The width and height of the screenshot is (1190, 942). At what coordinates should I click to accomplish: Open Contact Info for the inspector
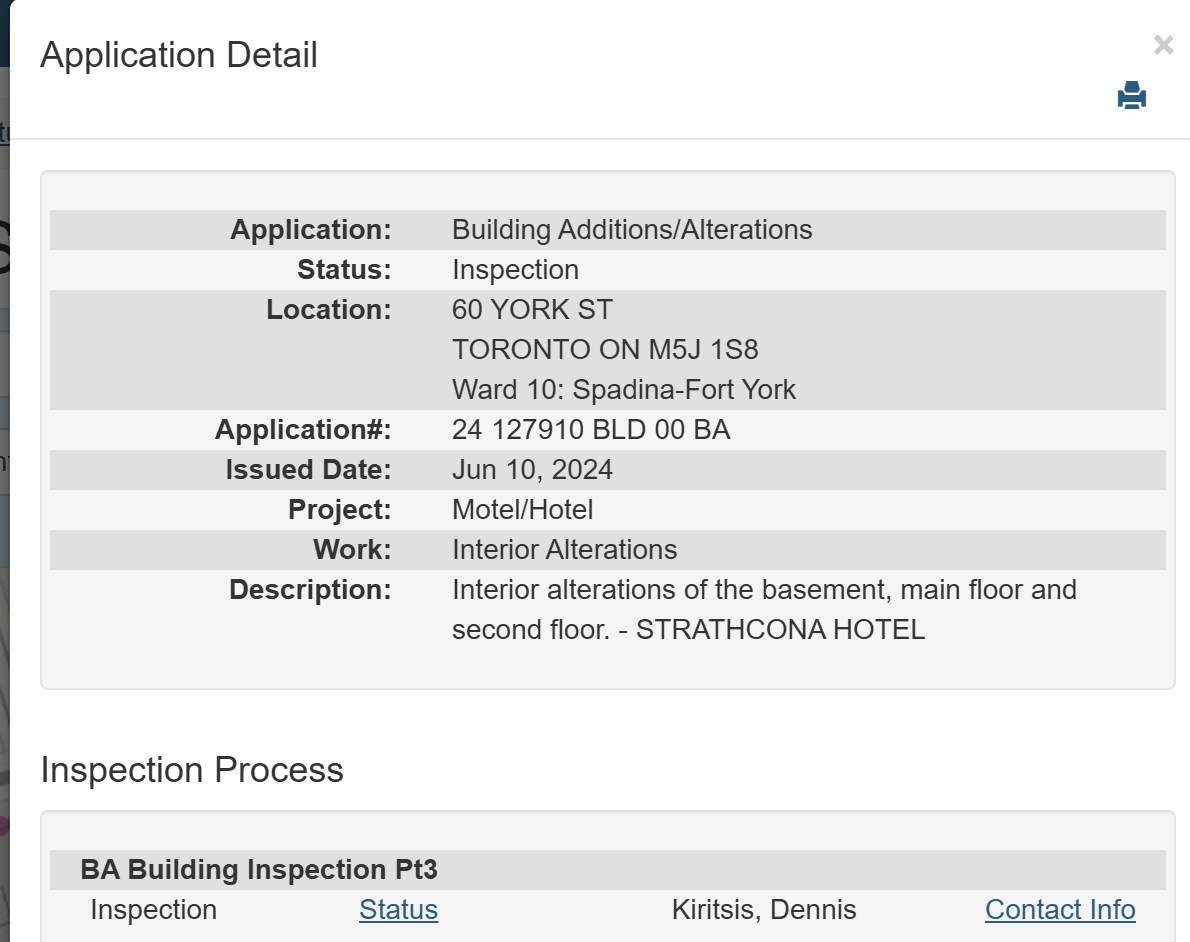tap(1060, 910)
